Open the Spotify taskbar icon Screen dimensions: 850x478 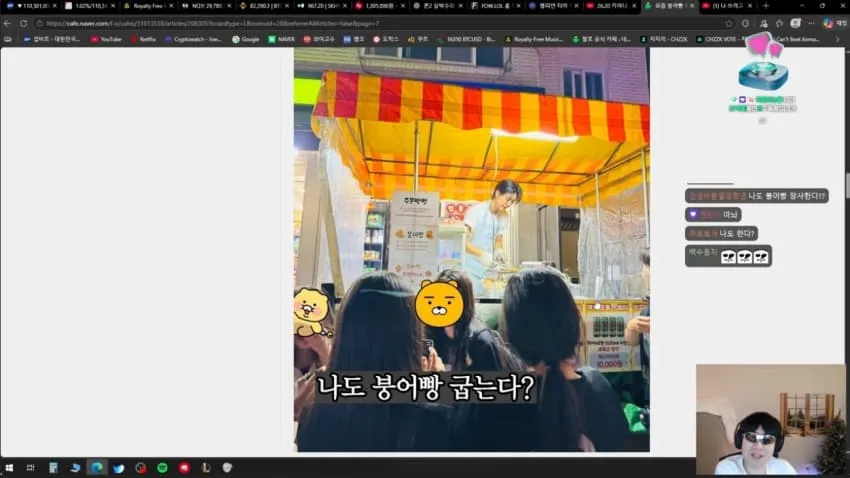[162, 468]
